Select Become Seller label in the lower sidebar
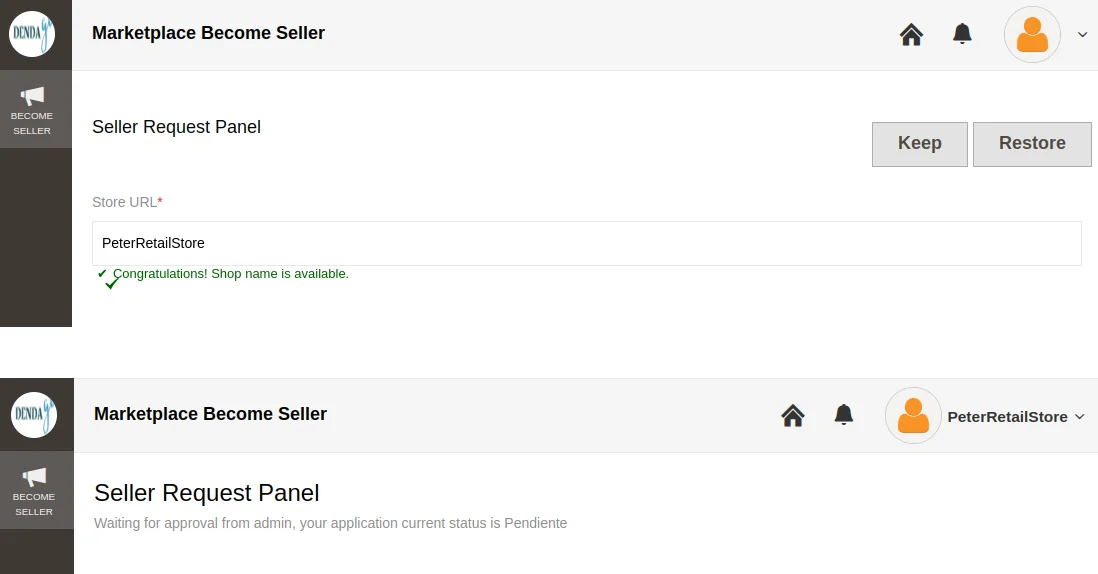Image resolution: width=1098 pixels, height=574 pixels. point(34,504)
